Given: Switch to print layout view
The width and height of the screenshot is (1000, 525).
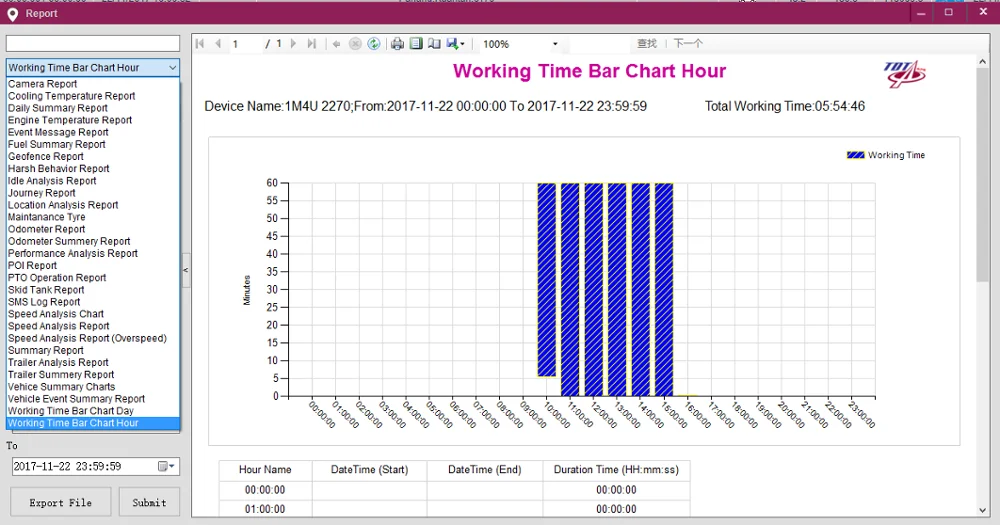Looking at the screenshot, I should click(416, 44).
